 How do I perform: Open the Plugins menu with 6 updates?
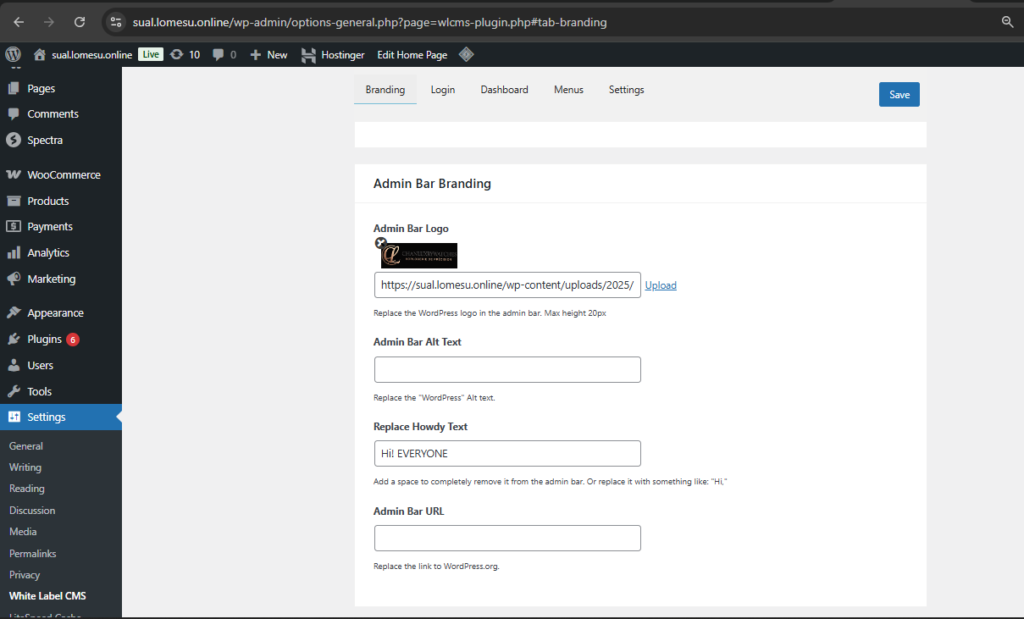click(44, 339)
